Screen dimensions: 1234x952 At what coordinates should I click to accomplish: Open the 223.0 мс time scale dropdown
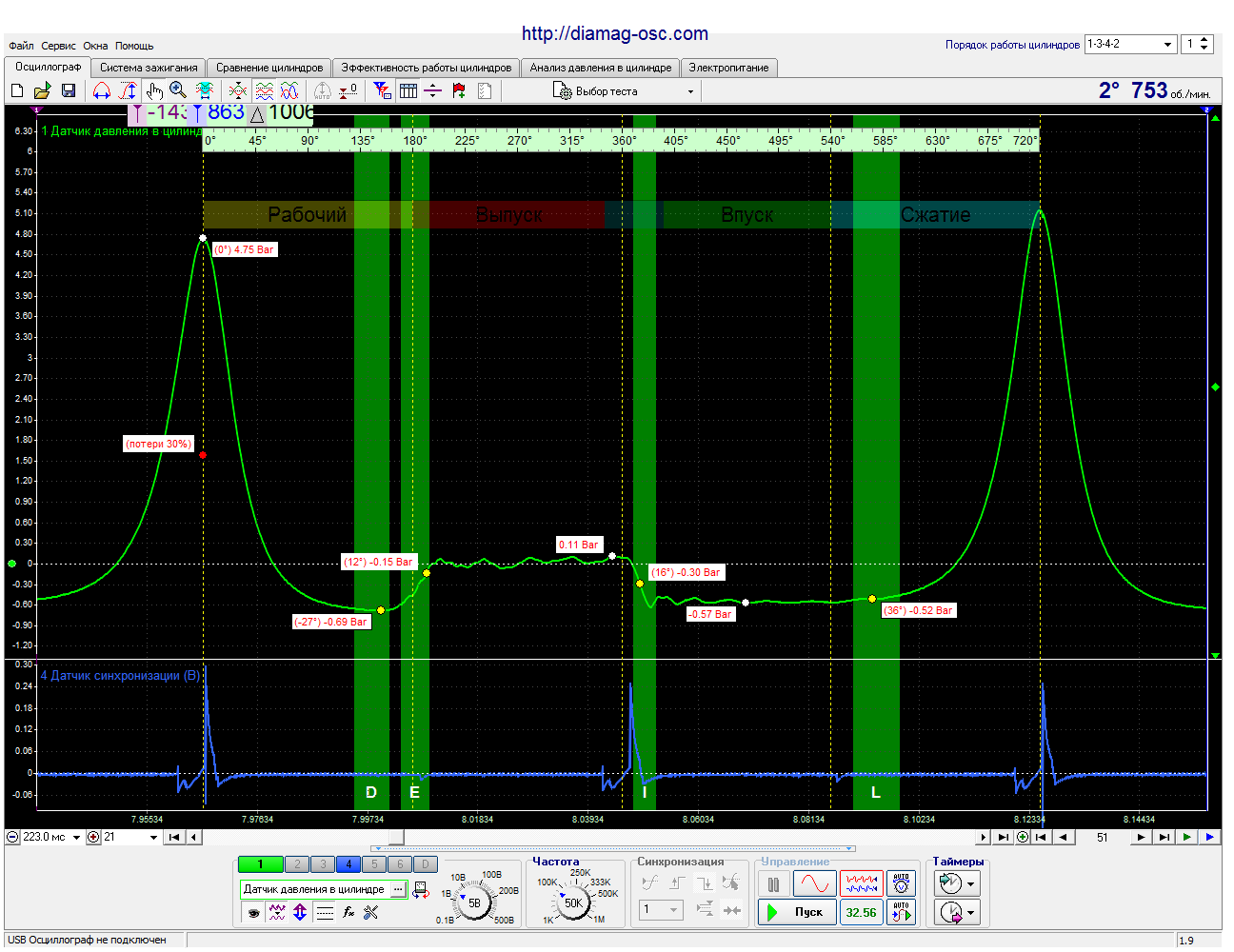[76, 838]
